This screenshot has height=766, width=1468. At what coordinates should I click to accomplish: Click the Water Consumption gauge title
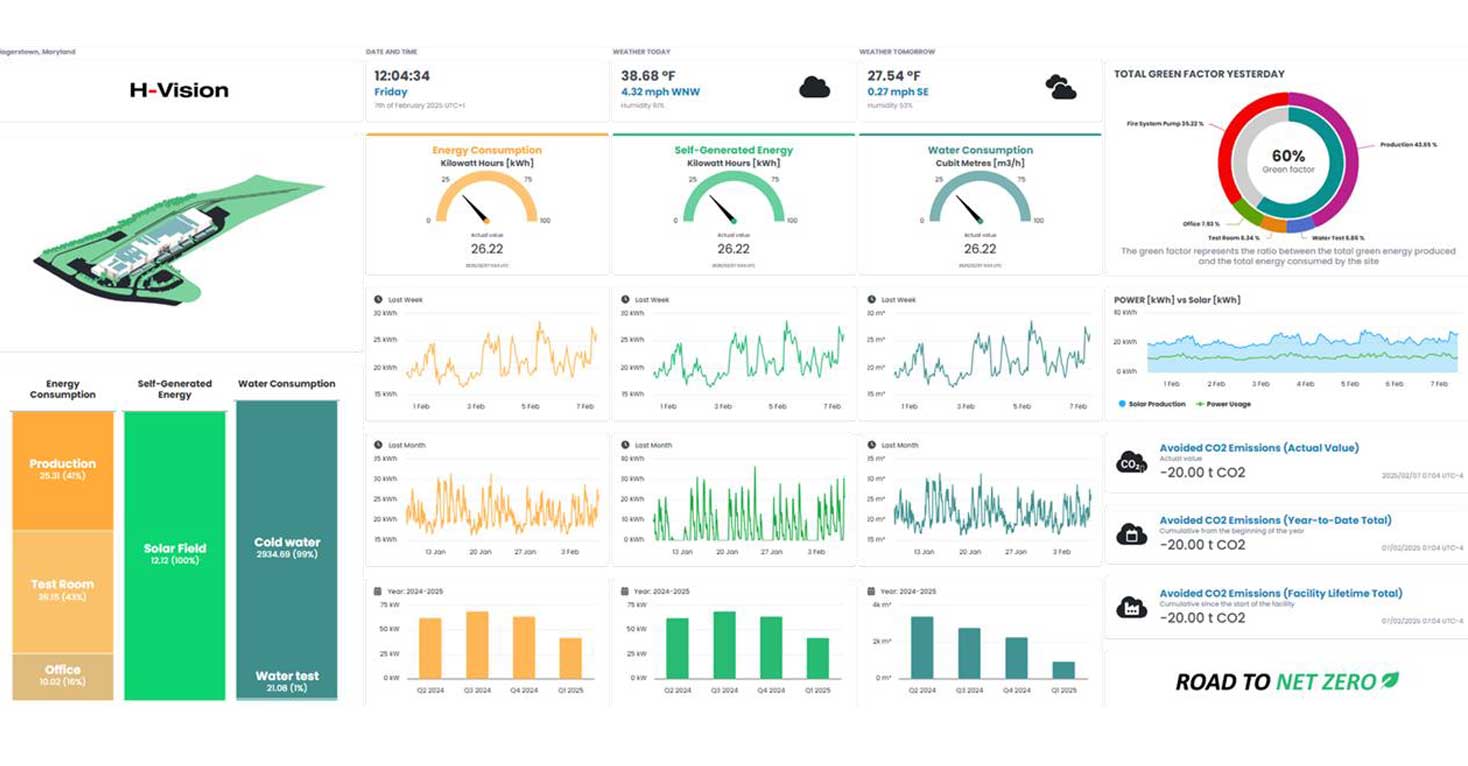tap(980, 150)
